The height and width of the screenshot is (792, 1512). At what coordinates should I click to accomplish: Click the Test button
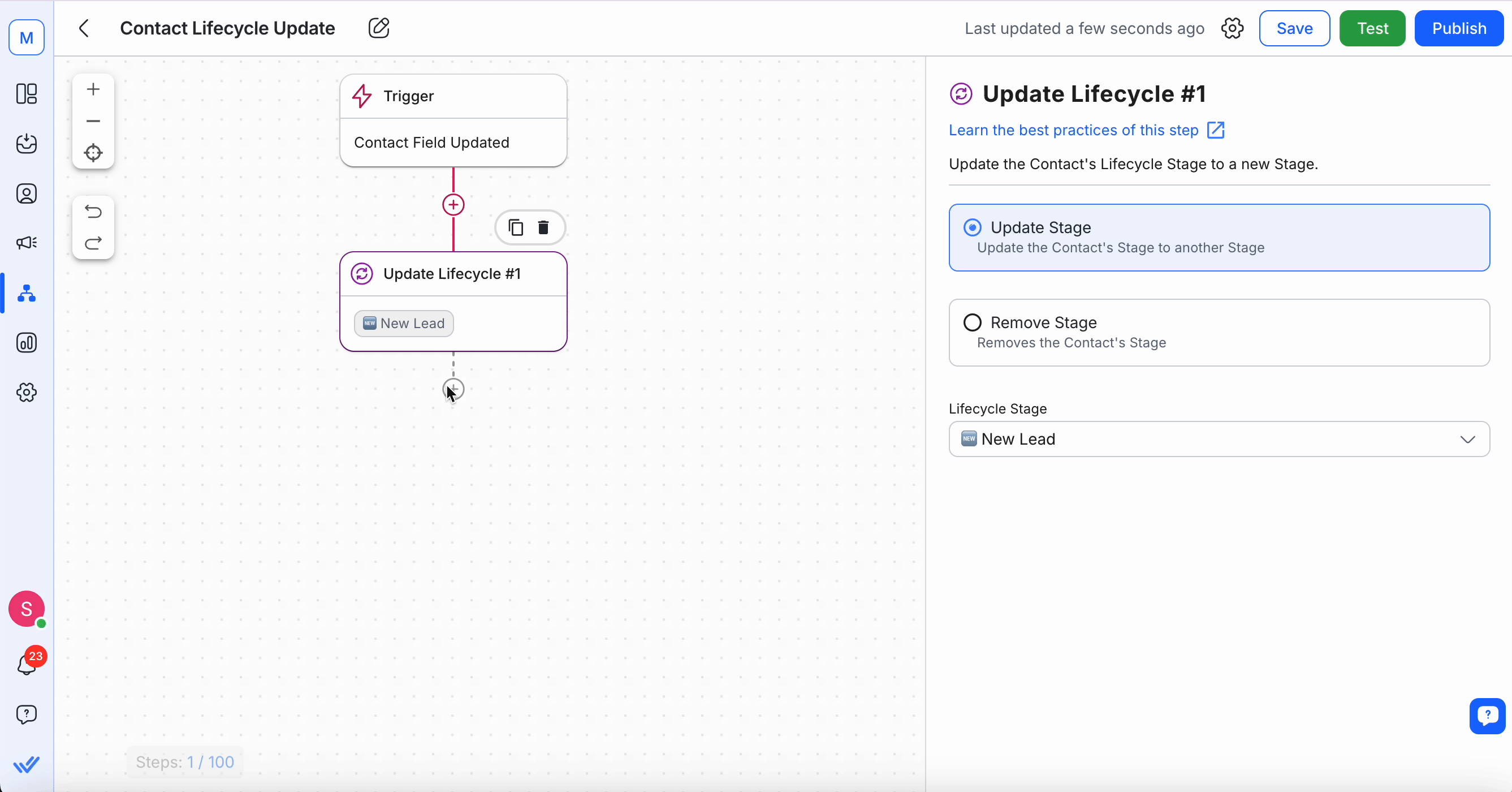click(x=1372, y=28)
